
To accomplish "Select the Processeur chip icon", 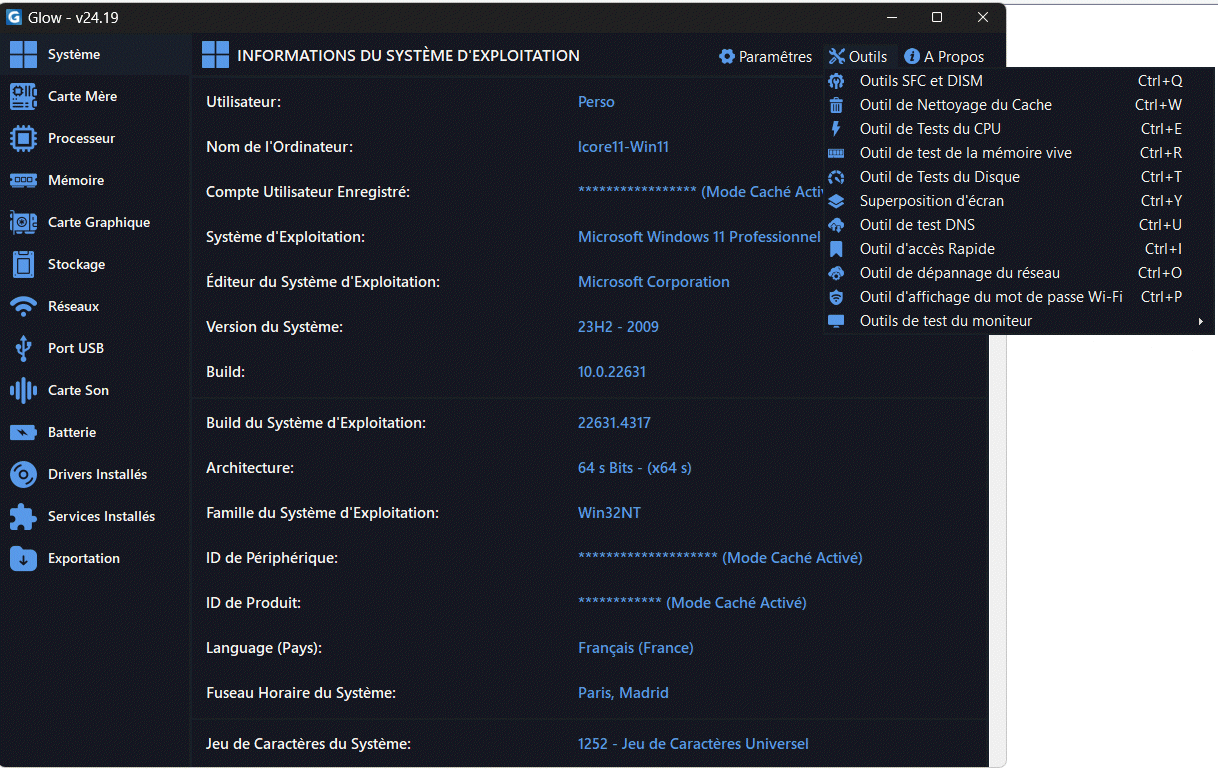I will [x=23, y=138].
